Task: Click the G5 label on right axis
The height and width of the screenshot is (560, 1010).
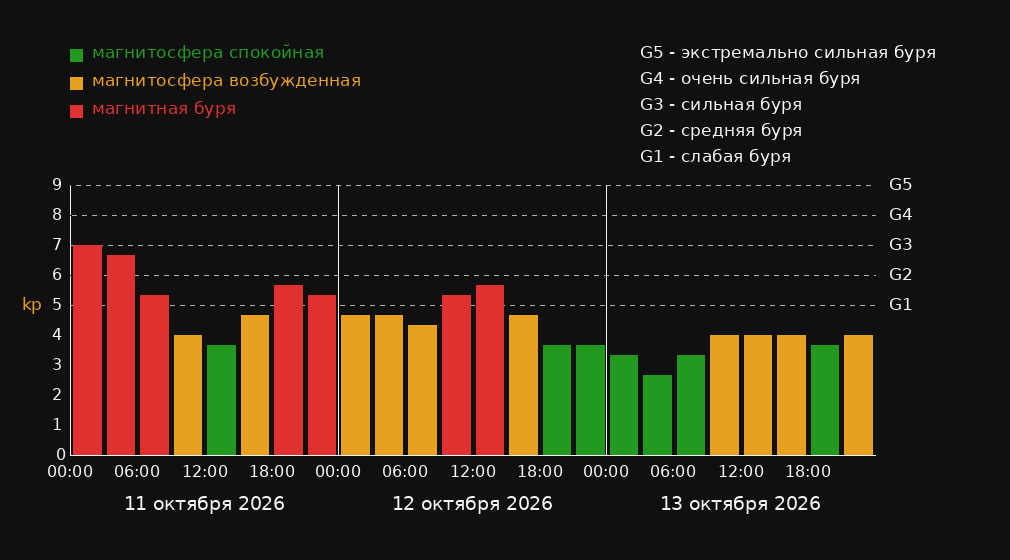Action: 900,185
